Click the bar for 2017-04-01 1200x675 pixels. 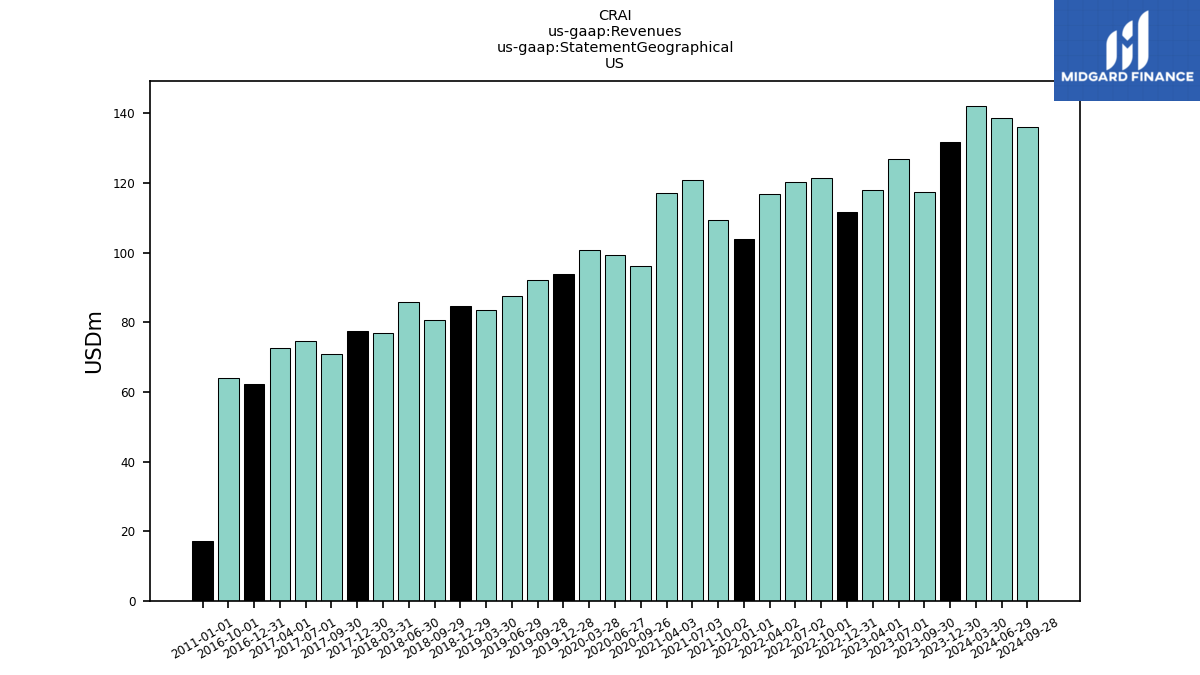(x=280, y=474)
